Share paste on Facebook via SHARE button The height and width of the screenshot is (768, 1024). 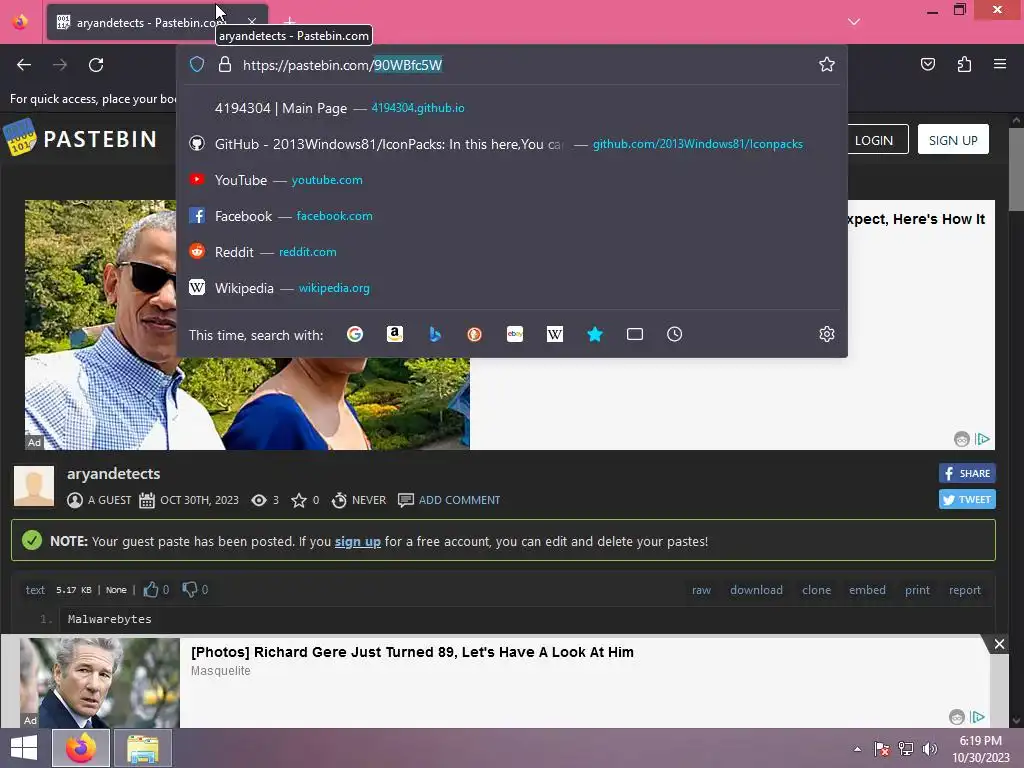pyautogui.click(x=967, y=473)
